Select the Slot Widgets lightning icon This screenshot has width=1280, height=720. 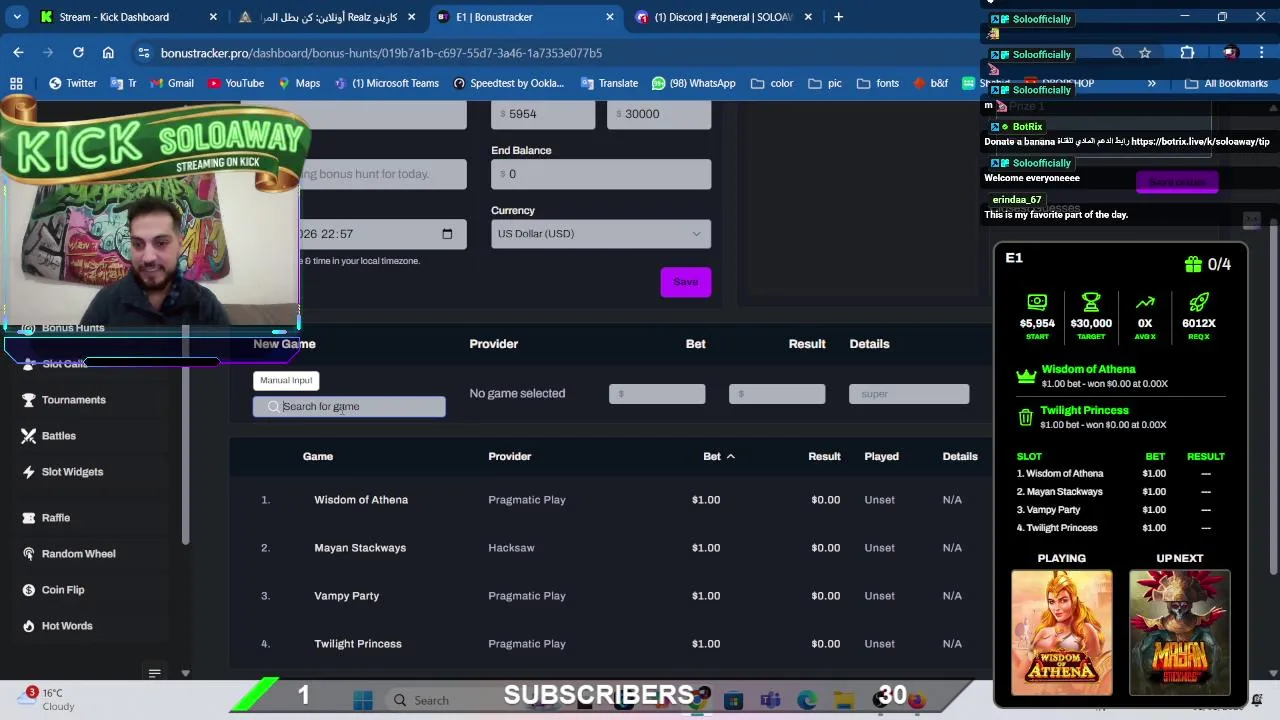[x=29, y=472]
